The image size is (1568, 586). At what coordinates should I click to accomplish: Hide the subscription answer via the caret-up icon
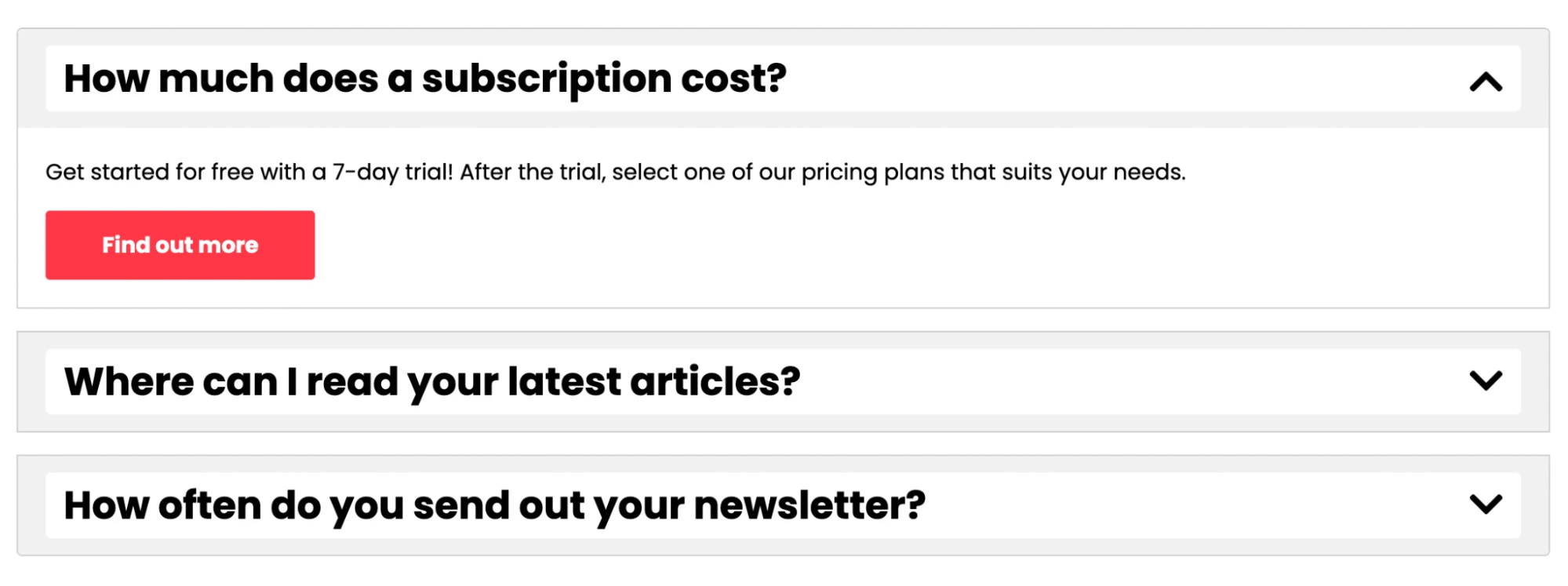coord(1485,82)
